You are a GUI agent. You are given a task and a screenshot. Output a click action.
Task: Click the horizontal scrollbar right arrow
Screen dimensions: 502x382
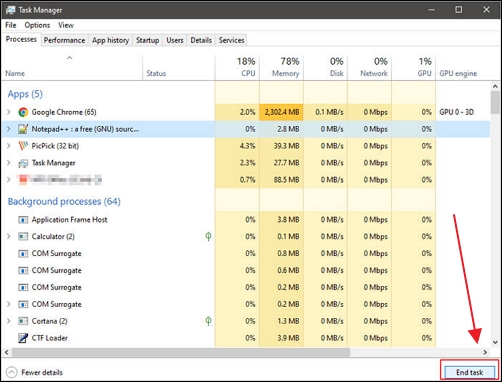[485, 352]
